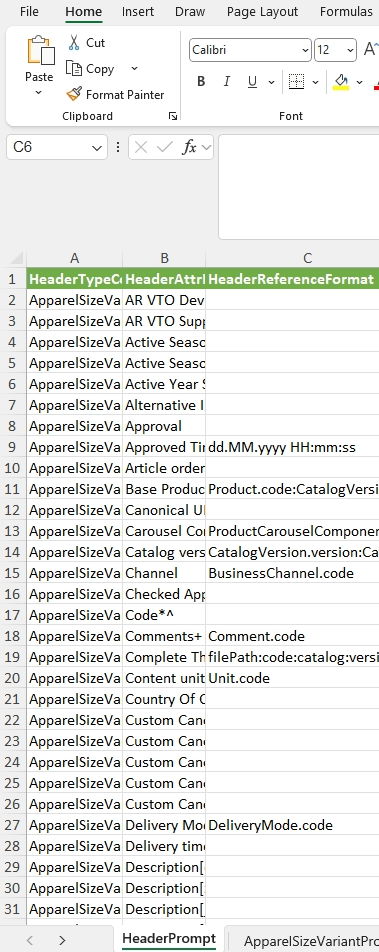379x952 pixels.
Task: Select column B header
Action: pos(164,259)
